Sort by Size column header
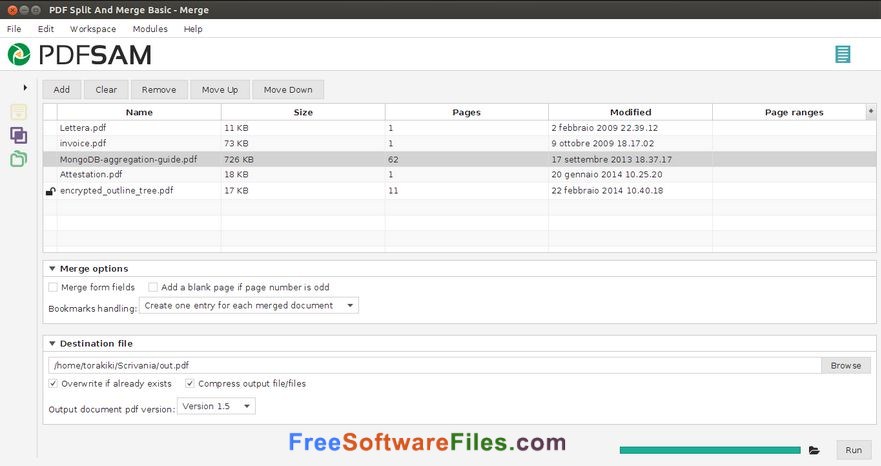881x466 pixels. pyautogui.click(x=303, y=112)
